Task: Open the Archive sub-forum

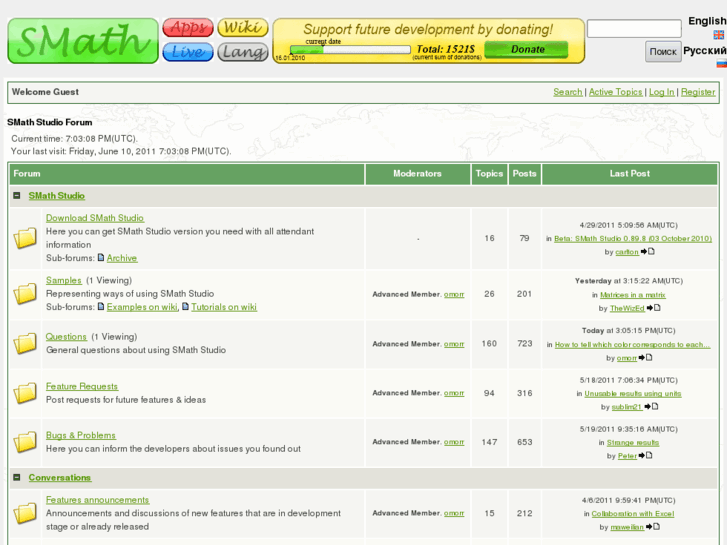Action: click(122, 258)
